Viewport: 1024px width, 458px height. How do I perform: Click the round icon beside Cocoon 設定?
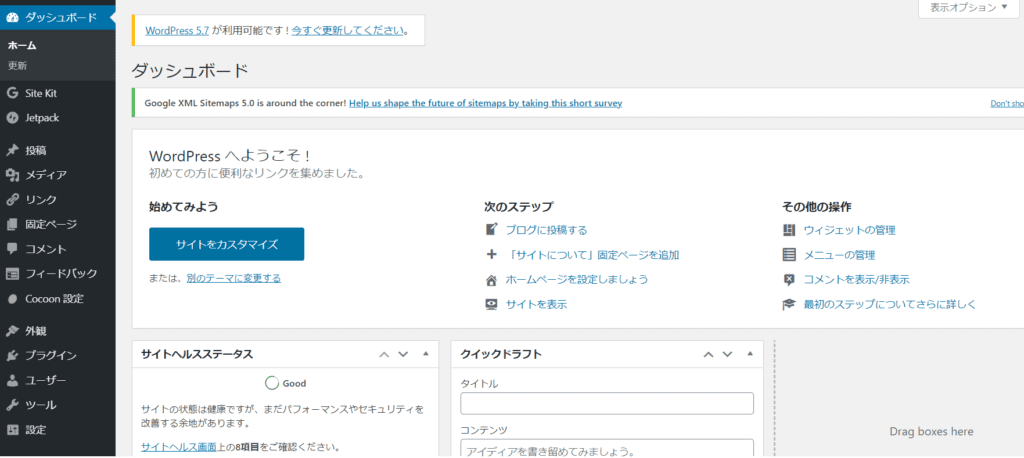(12, 299)
